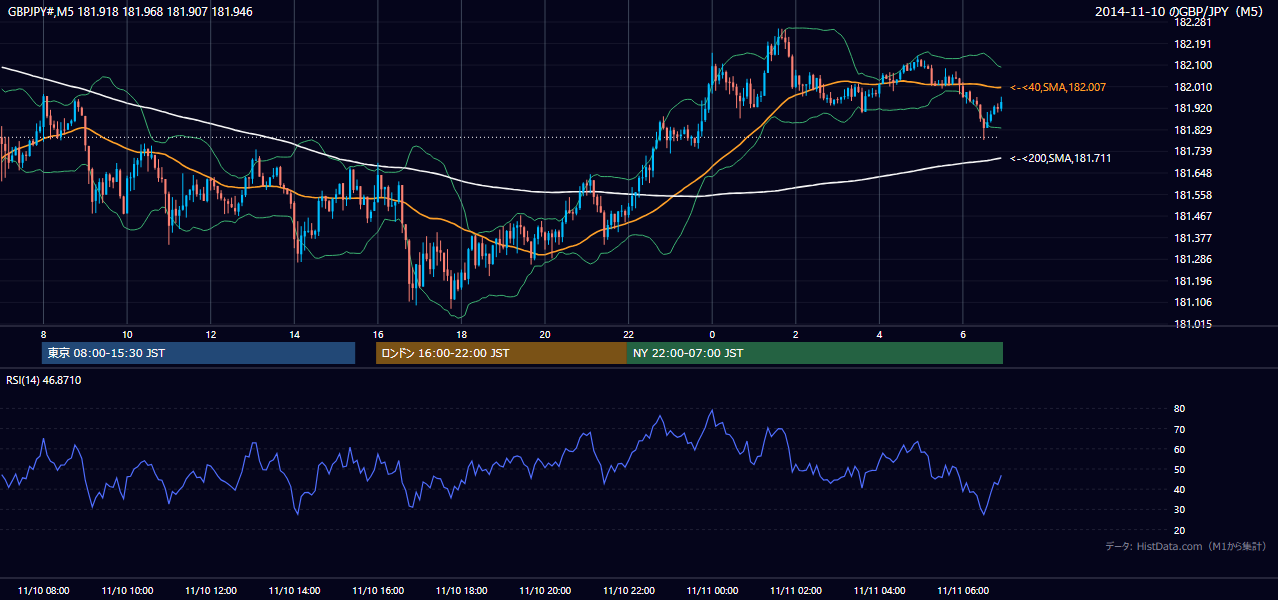Click price axis label 182.010

coord(1193,87)
